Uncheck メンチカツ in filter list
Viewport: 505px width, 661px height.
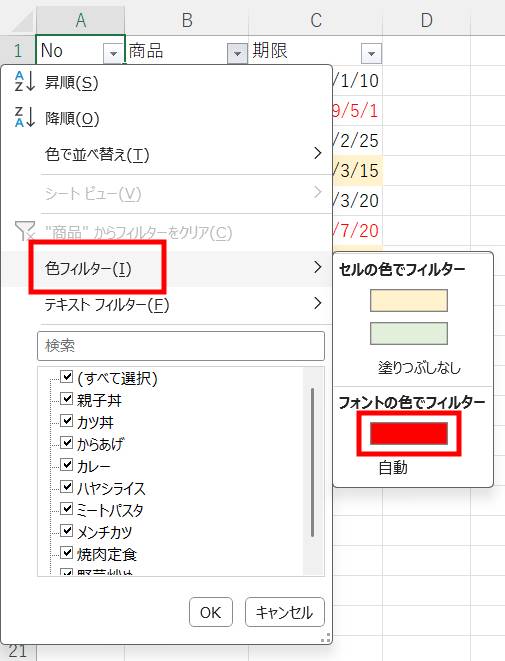click(67, 530)
